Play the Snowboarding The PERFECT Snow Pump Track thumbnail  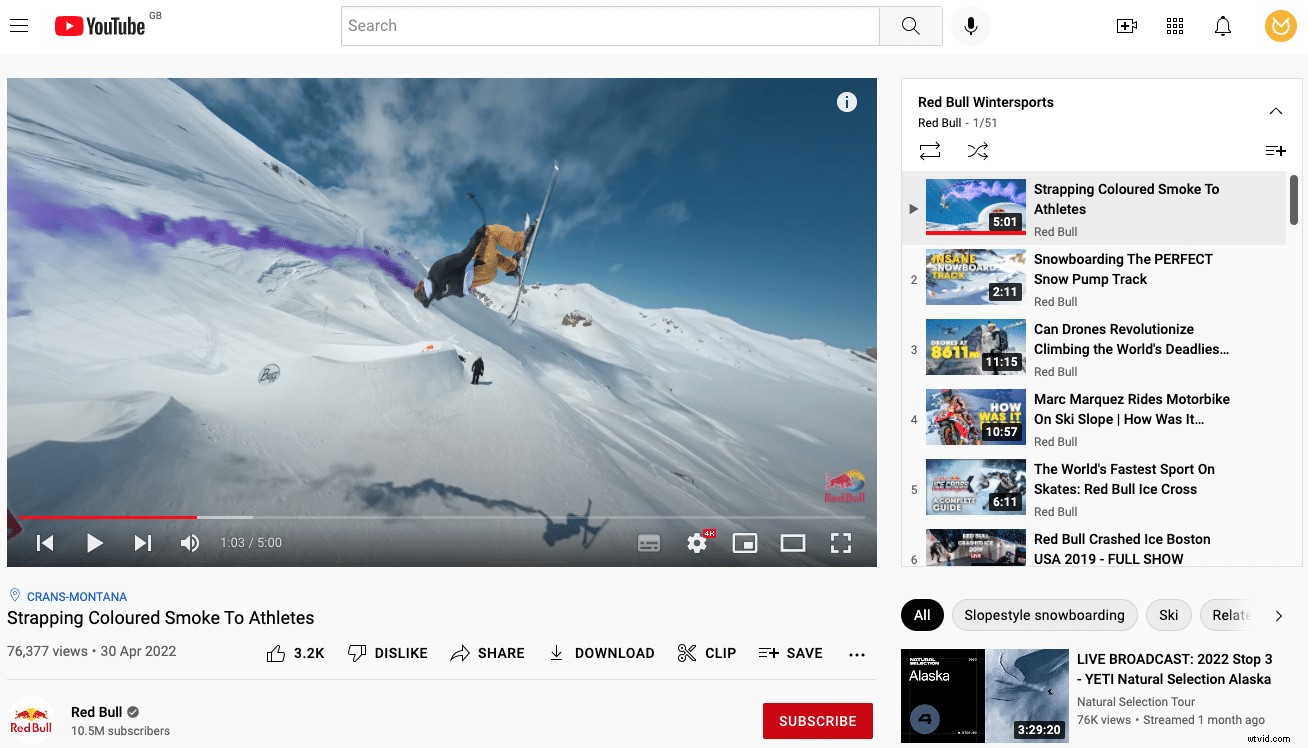pyautogui.click(x=975, y=277)
